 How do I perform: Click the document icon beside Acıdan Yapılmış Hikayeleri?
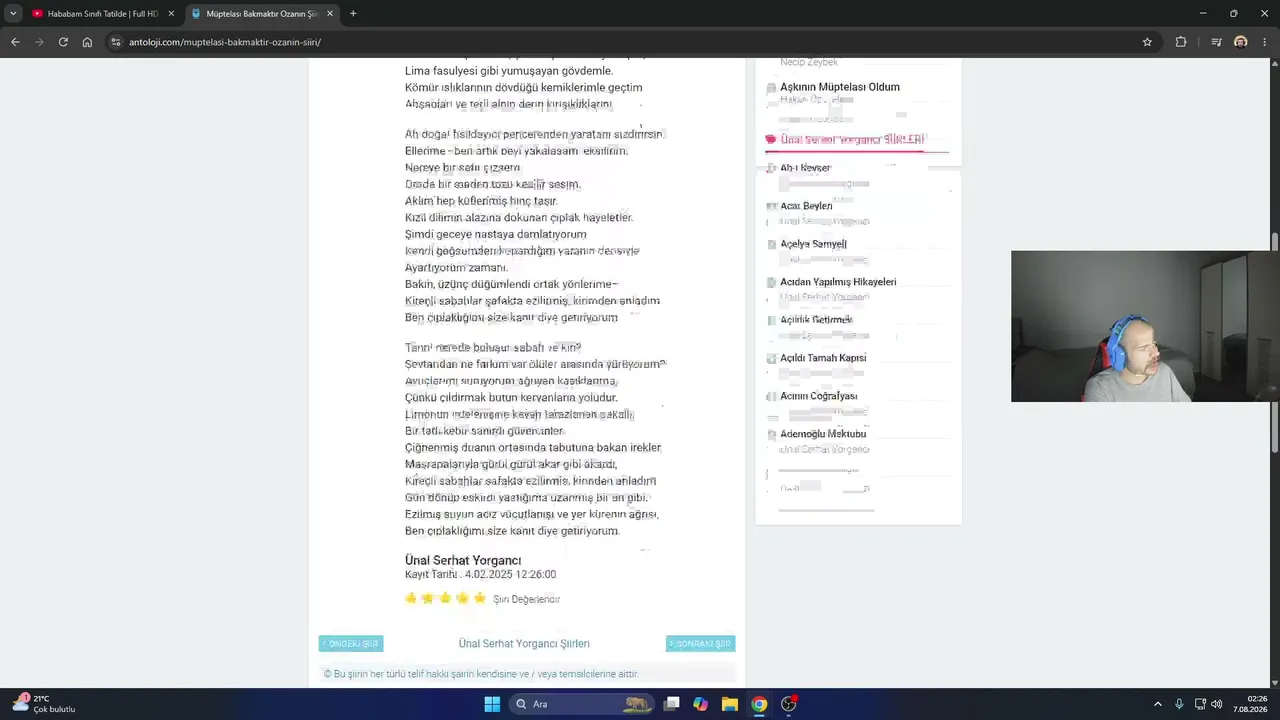tap(771, 283)
